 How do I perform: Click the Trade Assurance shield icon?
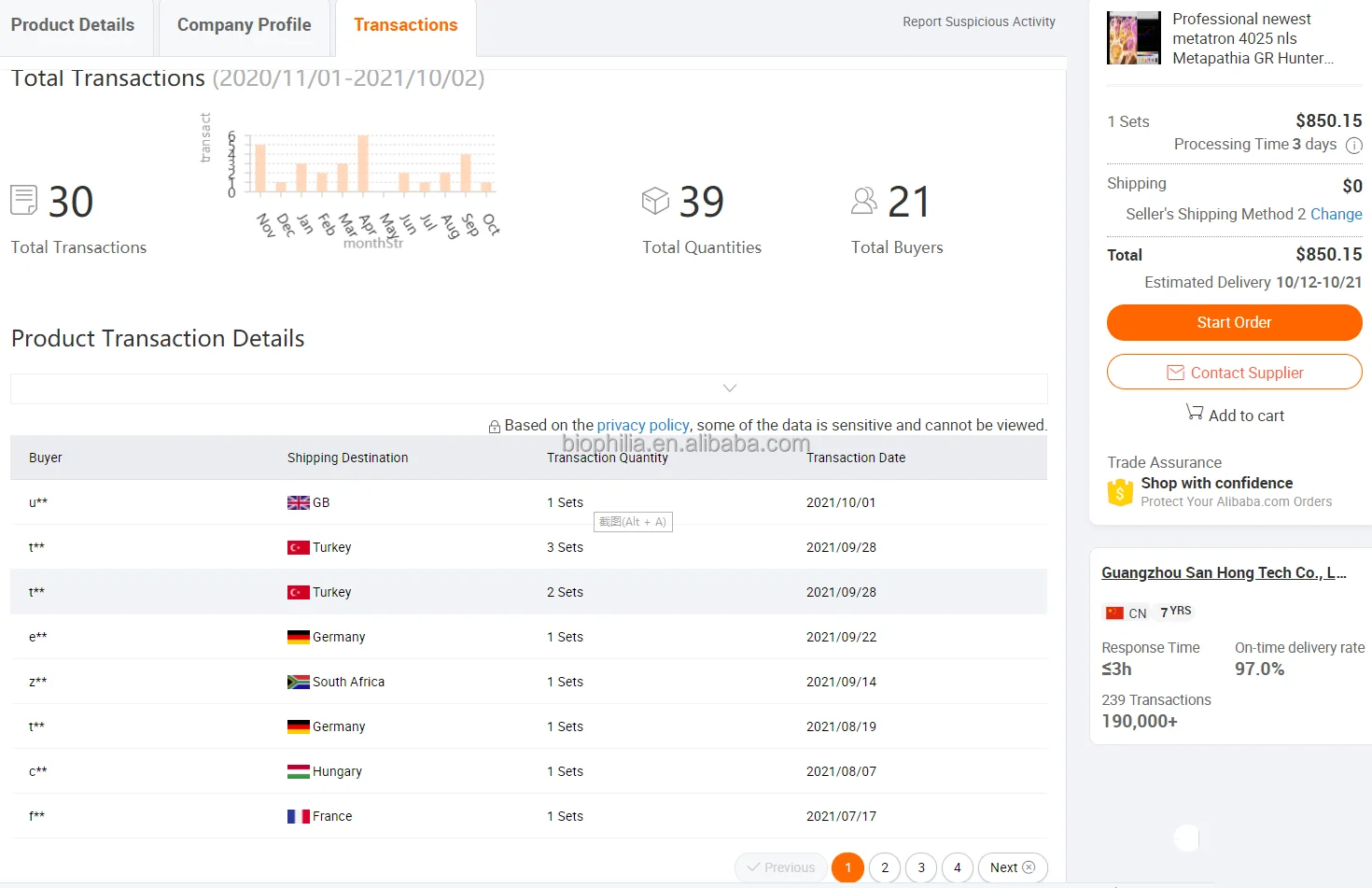1120,492
